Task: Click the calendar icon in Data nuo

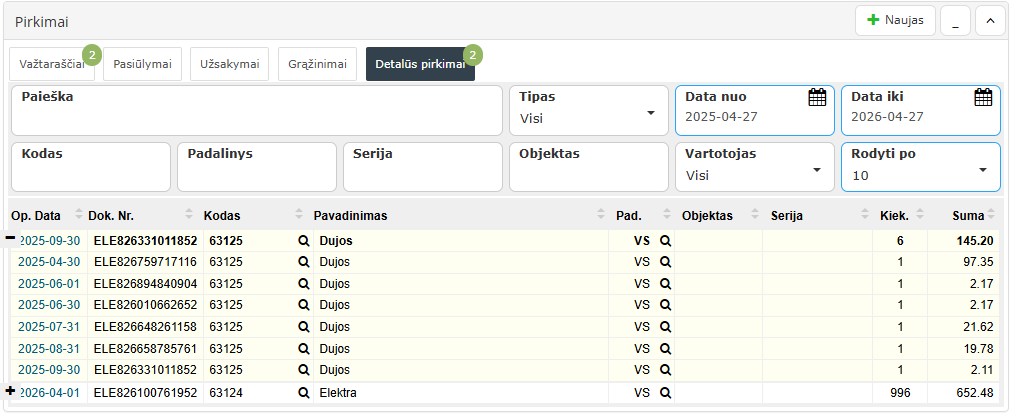Action: point(817,97)
